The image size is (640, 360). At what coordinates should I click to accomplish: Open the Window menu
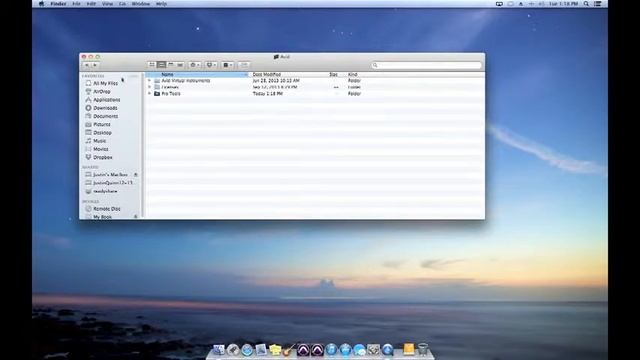point(141,4)
